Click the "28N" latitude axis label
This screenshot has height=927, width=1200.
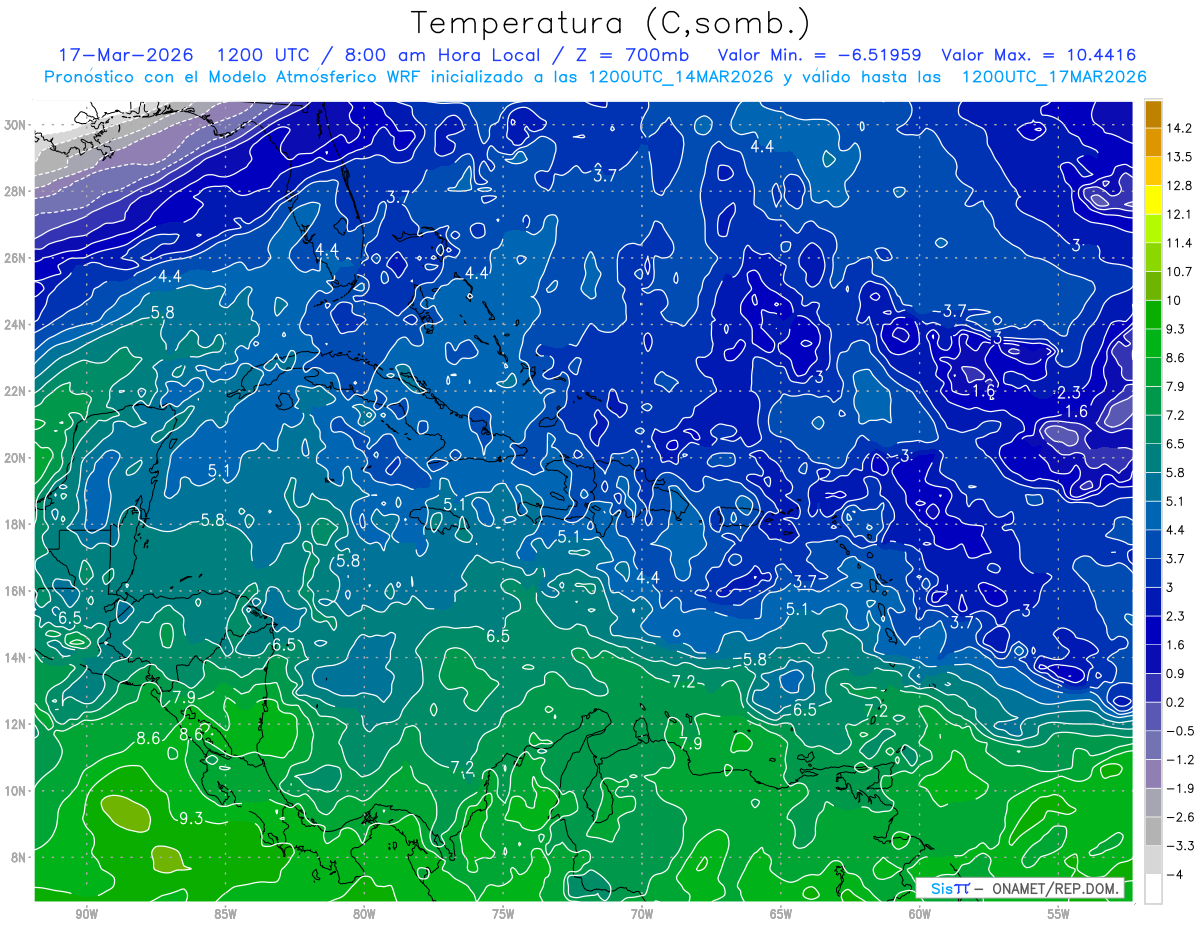pos(17,191)
